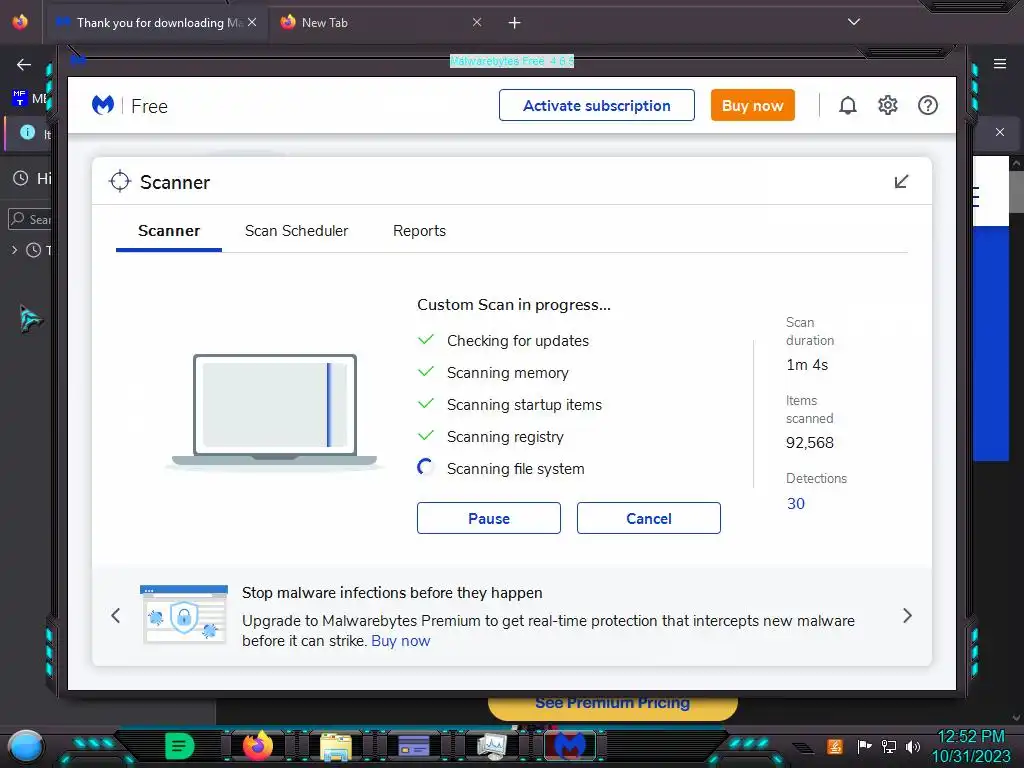The image size is (1024, 768).
Task: Open the purple card app in taskbar
Action: pos(413,746)
